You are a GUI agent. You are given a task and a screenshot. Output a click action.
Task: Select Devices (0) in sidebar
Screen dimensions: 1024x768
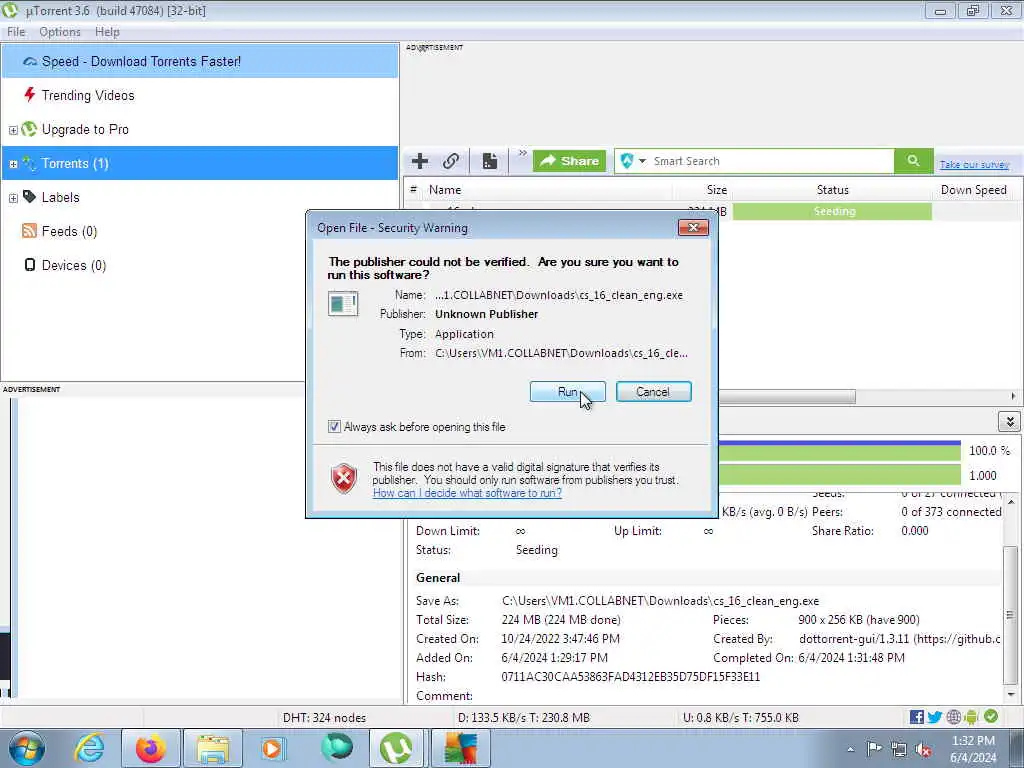point(200,265)
